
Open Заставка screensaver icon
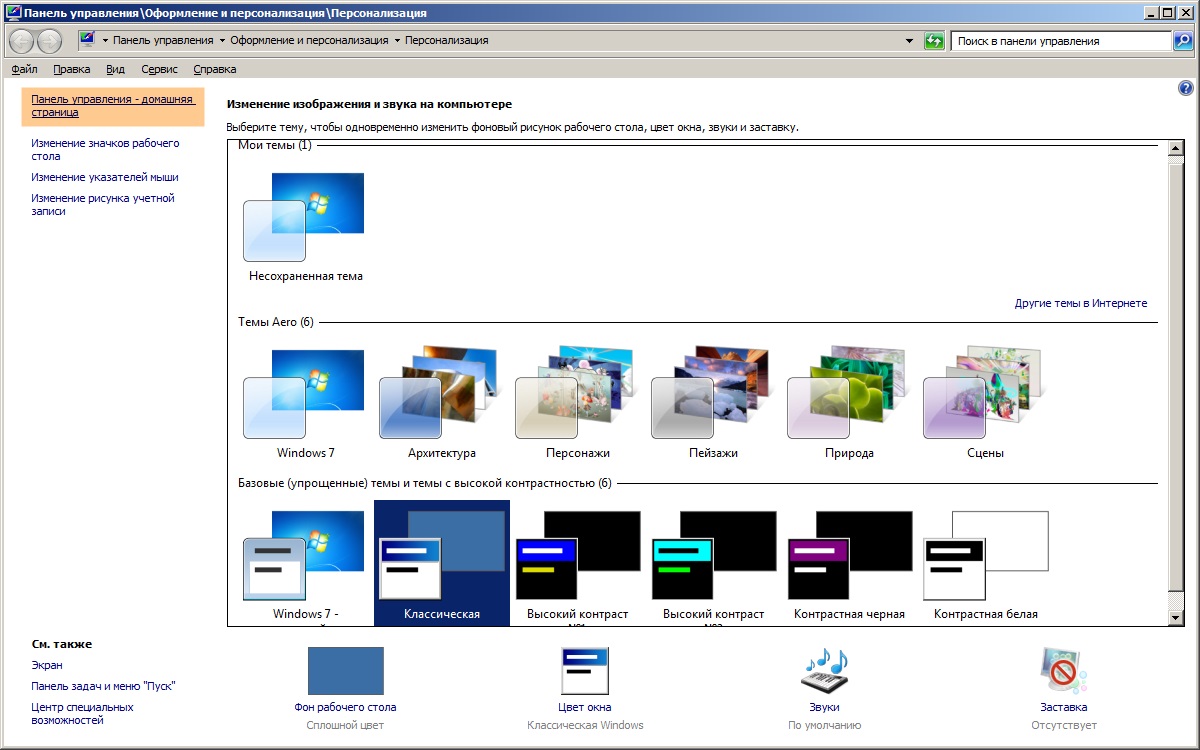click(x=1063, y=670)
